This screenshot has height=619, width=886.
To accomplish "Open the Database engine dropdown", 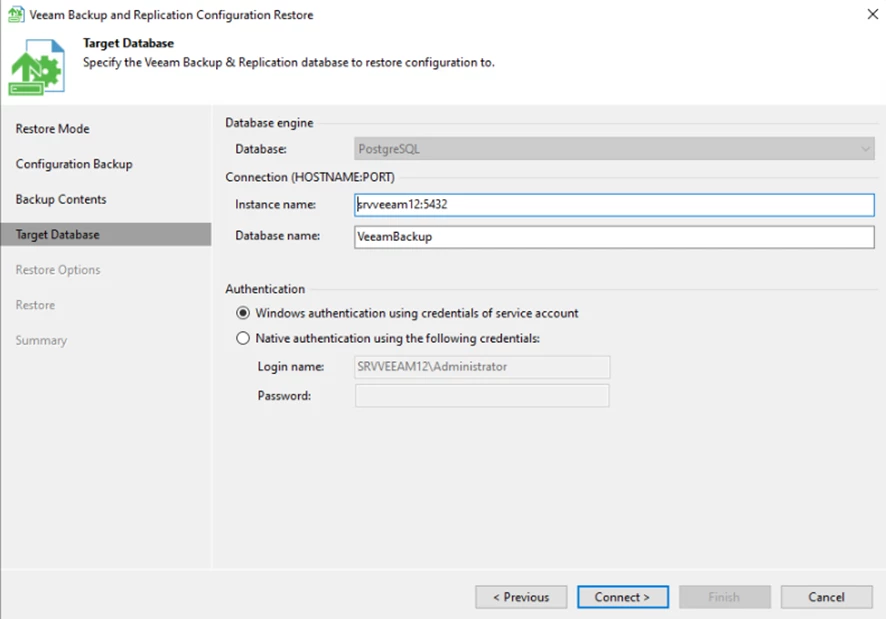I will [x=614, y=149].
